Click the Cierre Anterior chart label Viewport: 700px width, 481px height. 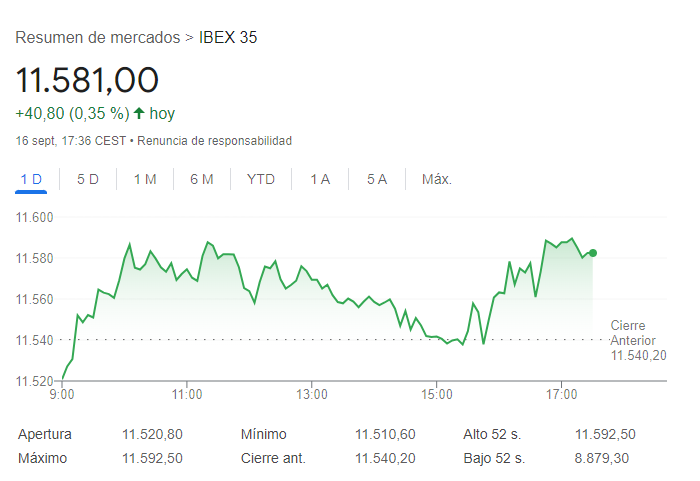point(638,340)
